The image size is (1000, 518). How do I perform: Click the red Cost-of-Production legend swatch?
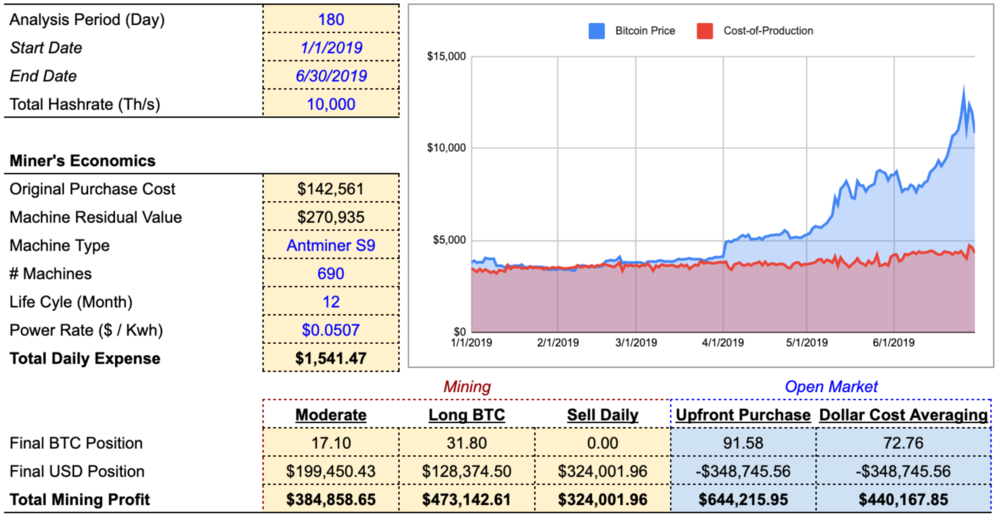pos(707,31)
